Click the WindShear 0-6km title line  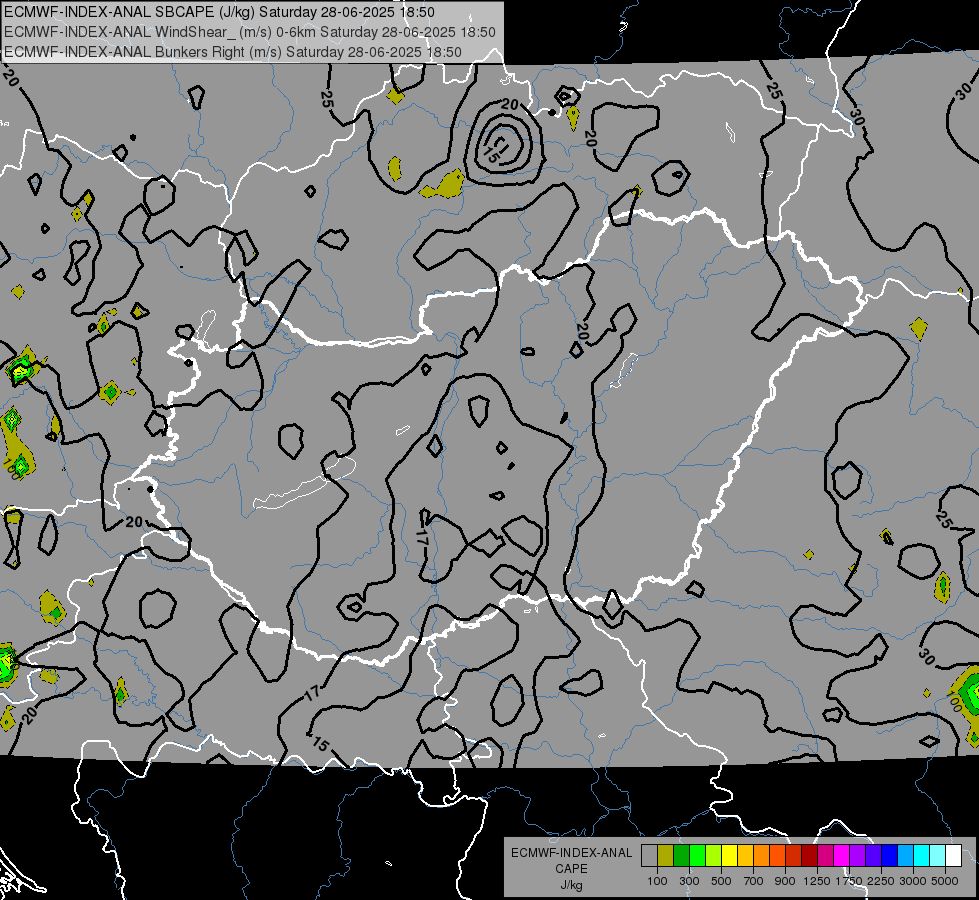click(x=250, y=32)
